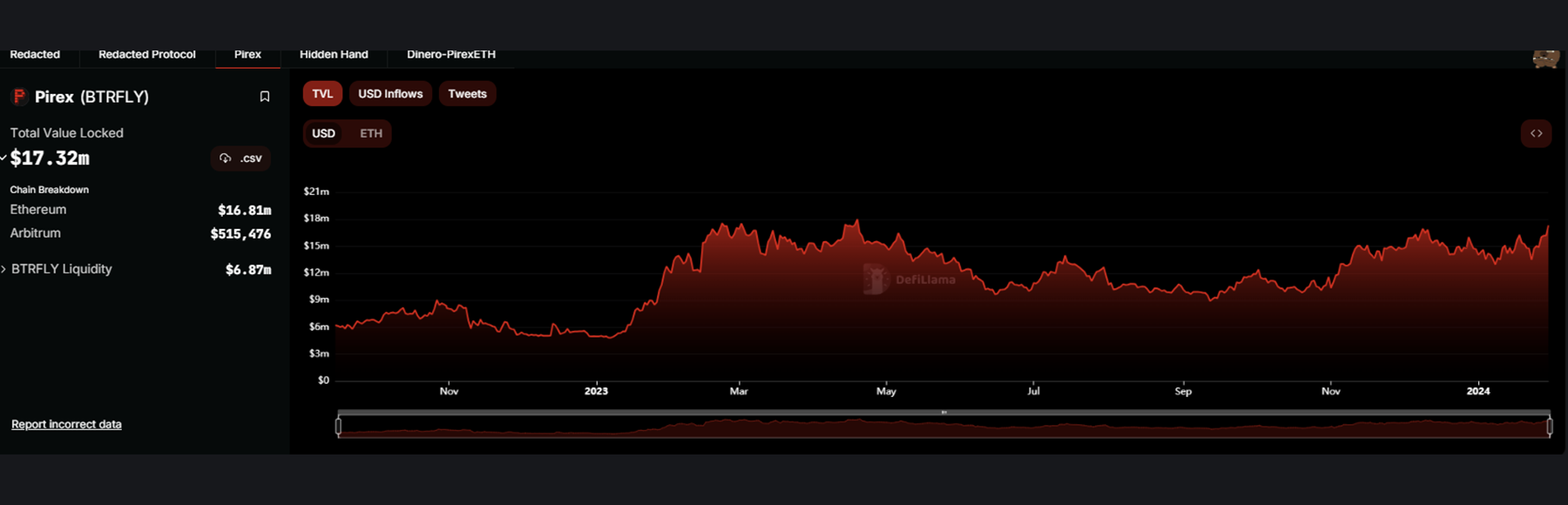Open the embed chart code icon
The image size is (1568, 505).
pos(1537,133)
